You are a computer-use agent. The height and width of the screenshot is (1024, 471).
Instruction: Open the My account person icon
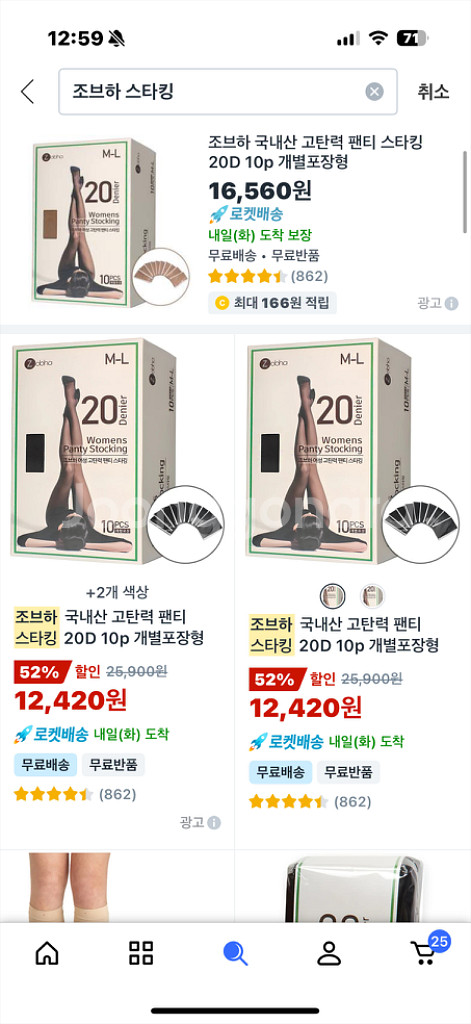329,953
